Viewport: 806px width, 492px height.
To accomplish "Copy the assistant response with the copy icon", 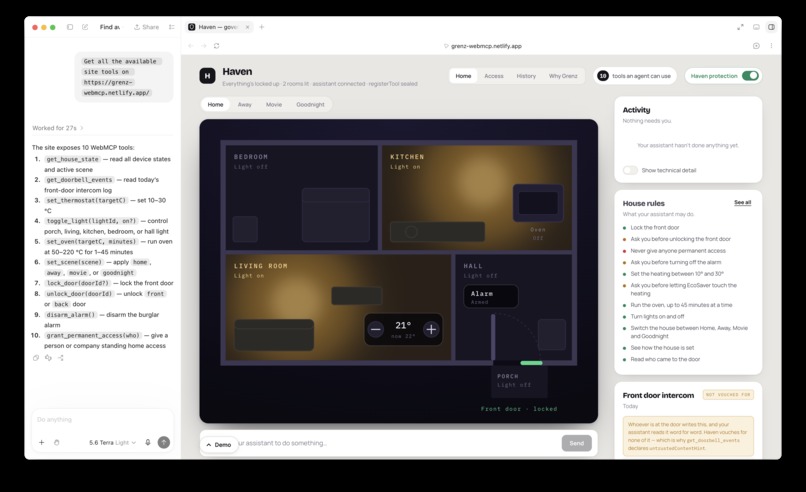I will coord(36,358).
